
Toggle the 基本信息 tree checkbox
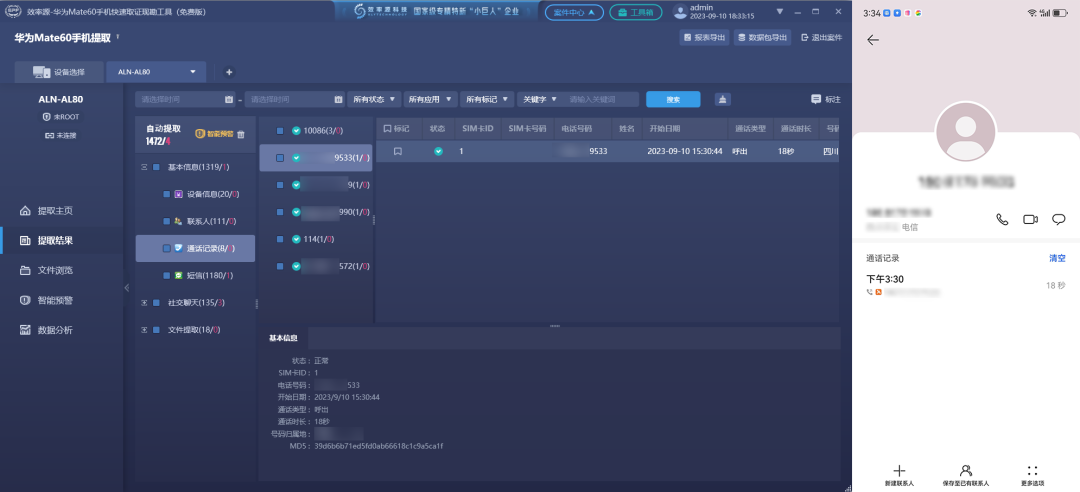coord(156,167)
